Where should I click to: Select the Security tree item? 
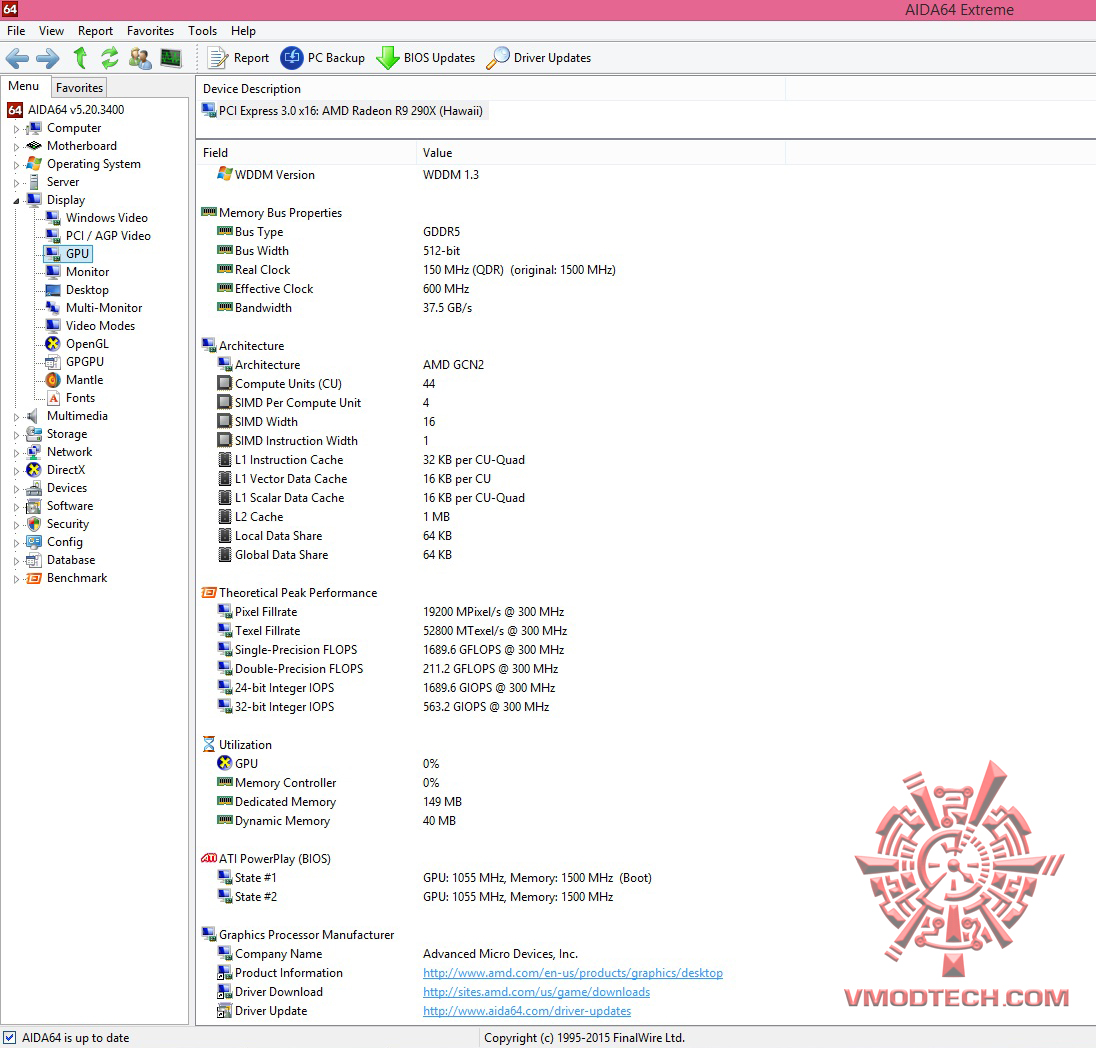[67, 524]
